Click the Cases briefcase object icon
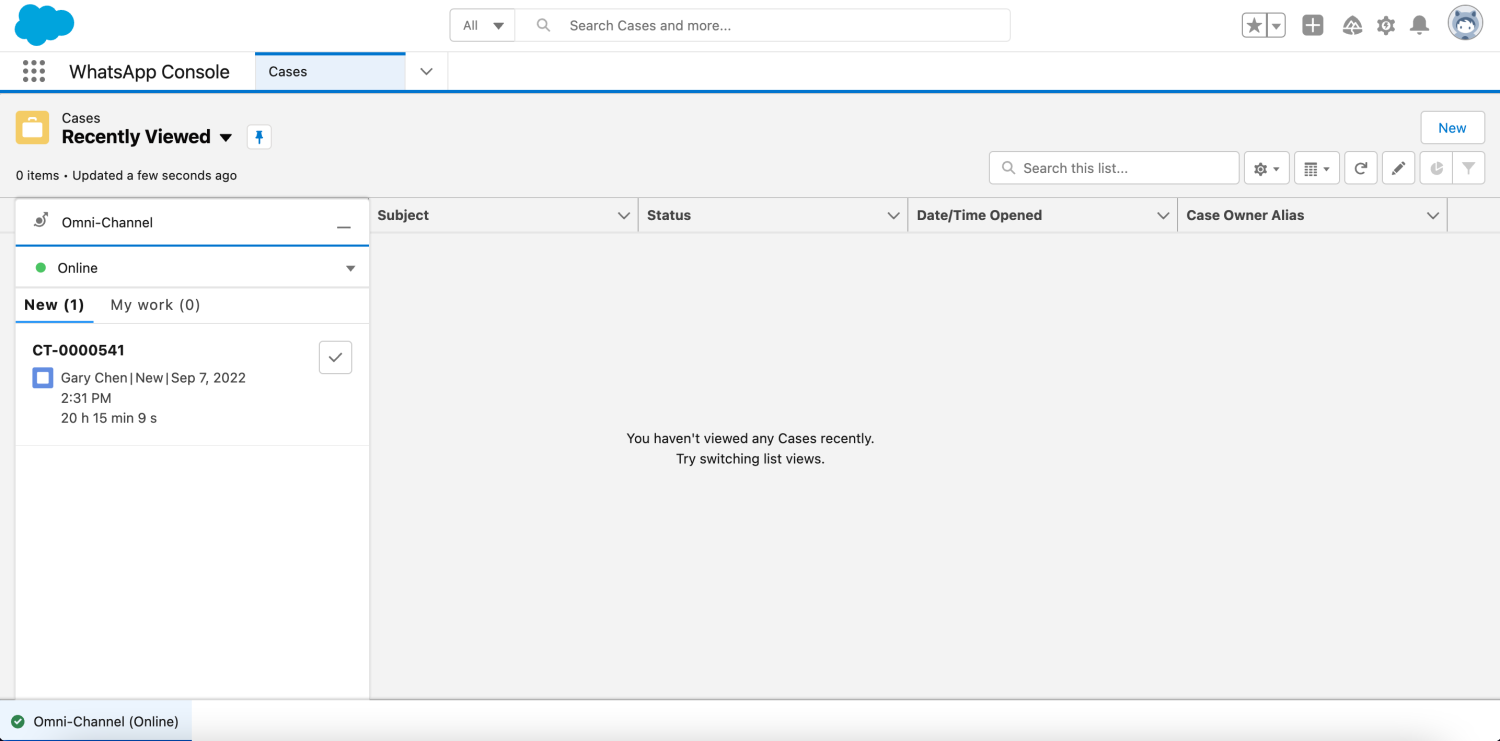This screenshot has height=741, width=1500. (x=32, y=127)
